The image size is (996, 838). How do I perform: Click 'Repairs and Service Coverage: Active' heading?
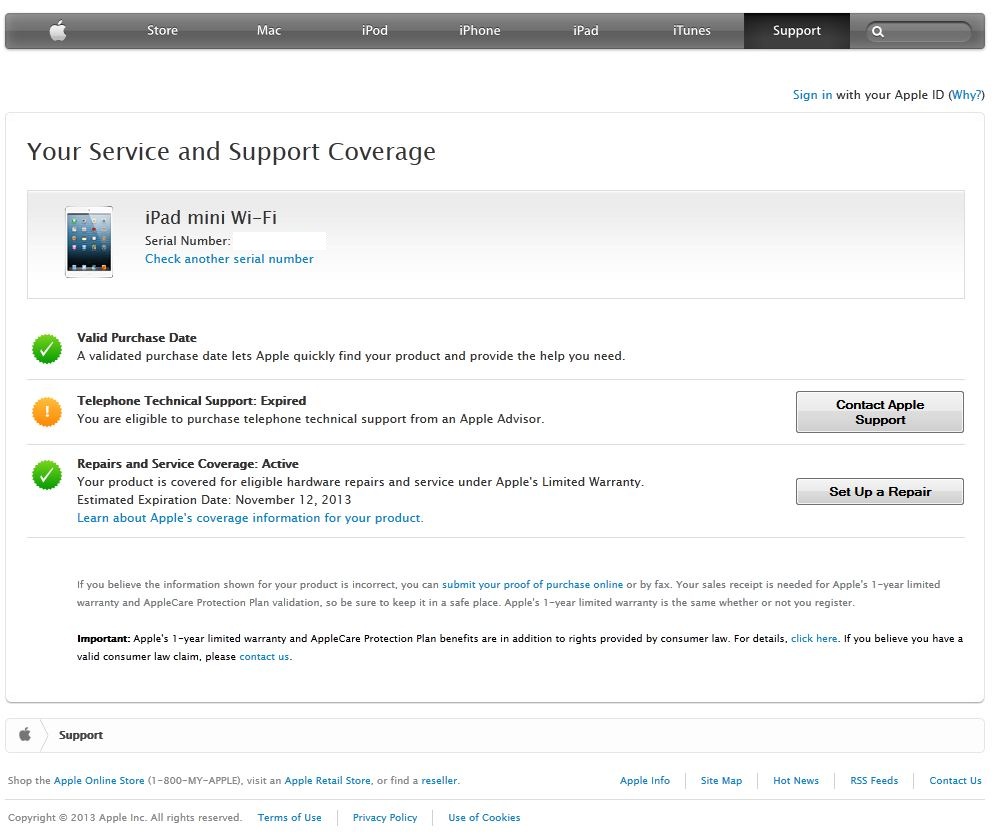click(187, 464)
